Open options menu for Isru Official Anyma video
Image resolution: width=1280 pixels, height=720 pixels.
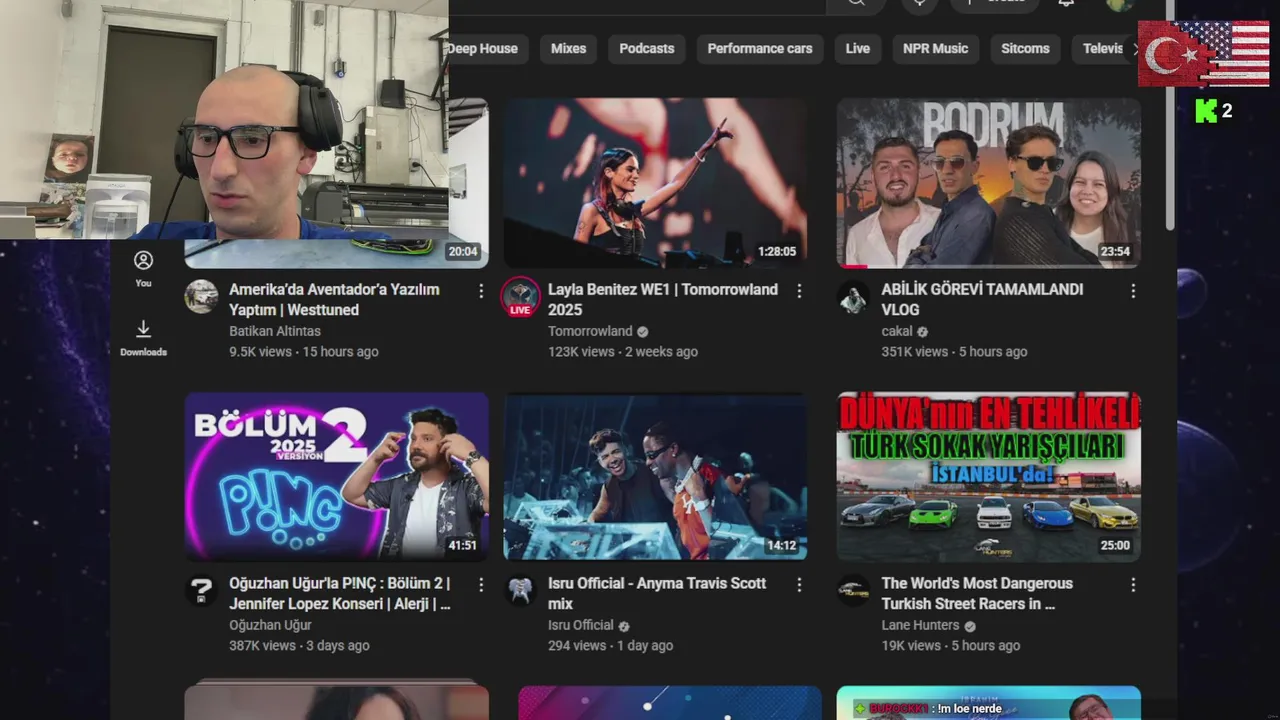point(799,585)
